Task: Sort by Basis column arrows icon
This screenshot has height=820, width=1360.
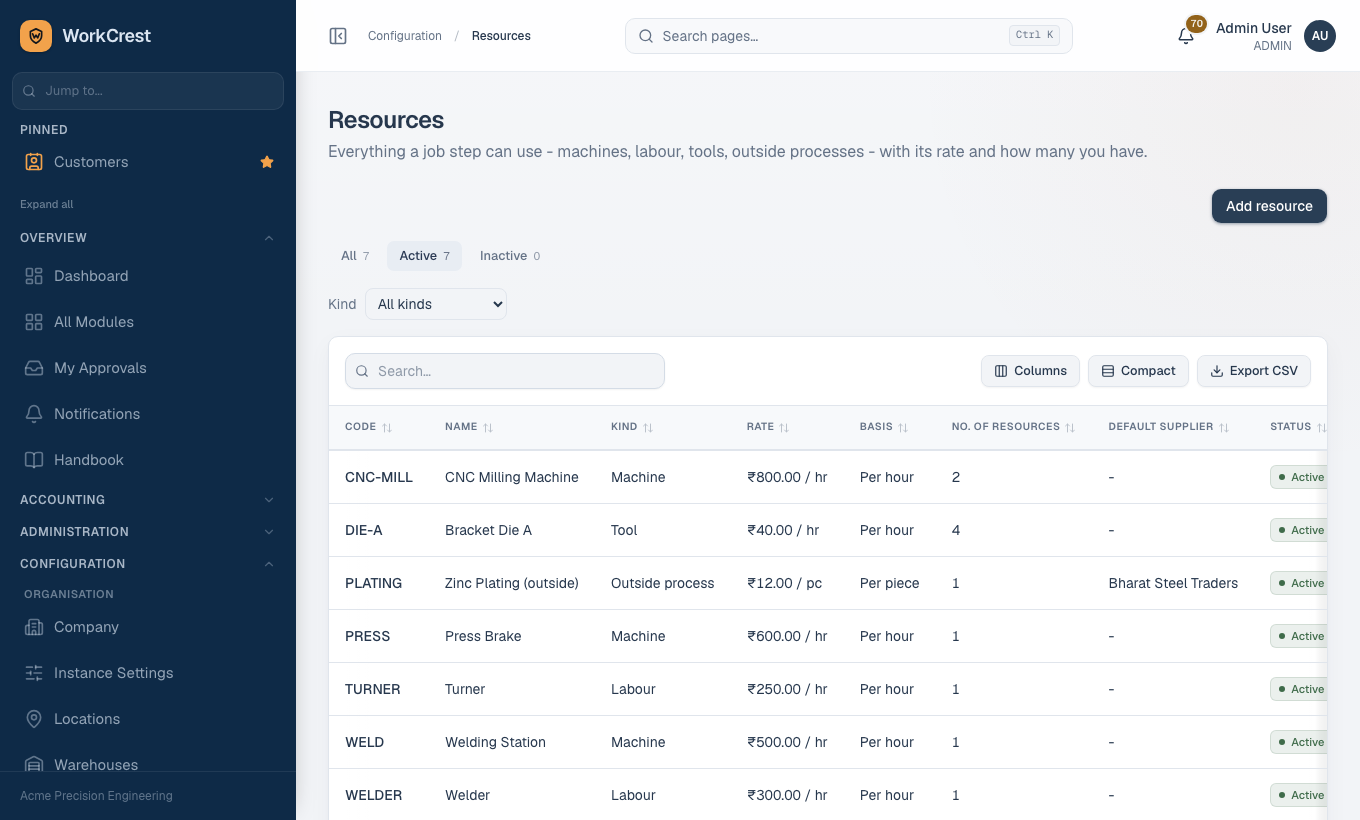Action: 903,427
